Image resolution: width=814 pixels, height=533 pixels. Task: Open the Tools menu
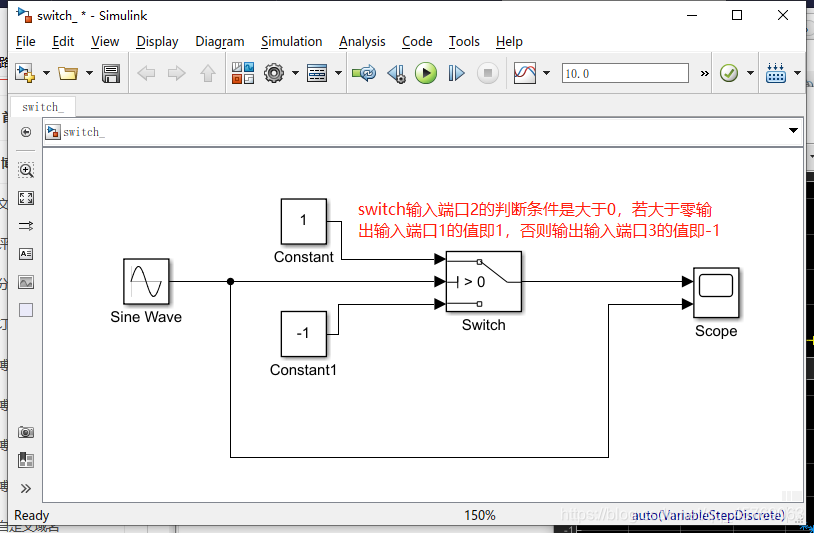coord(464,42)
